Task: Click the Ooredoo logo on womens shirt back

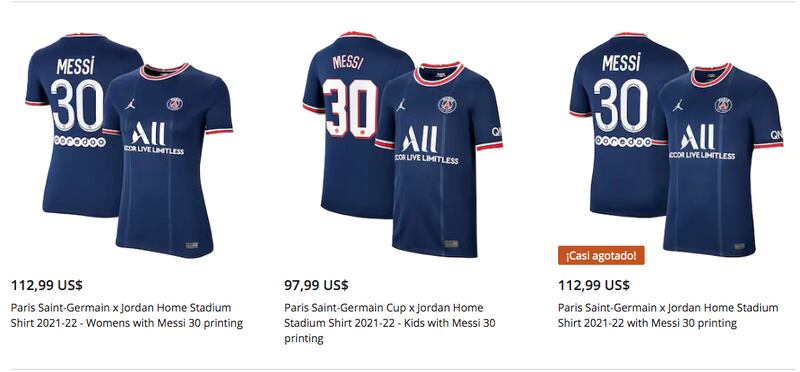Action: [x=80, y=141]
